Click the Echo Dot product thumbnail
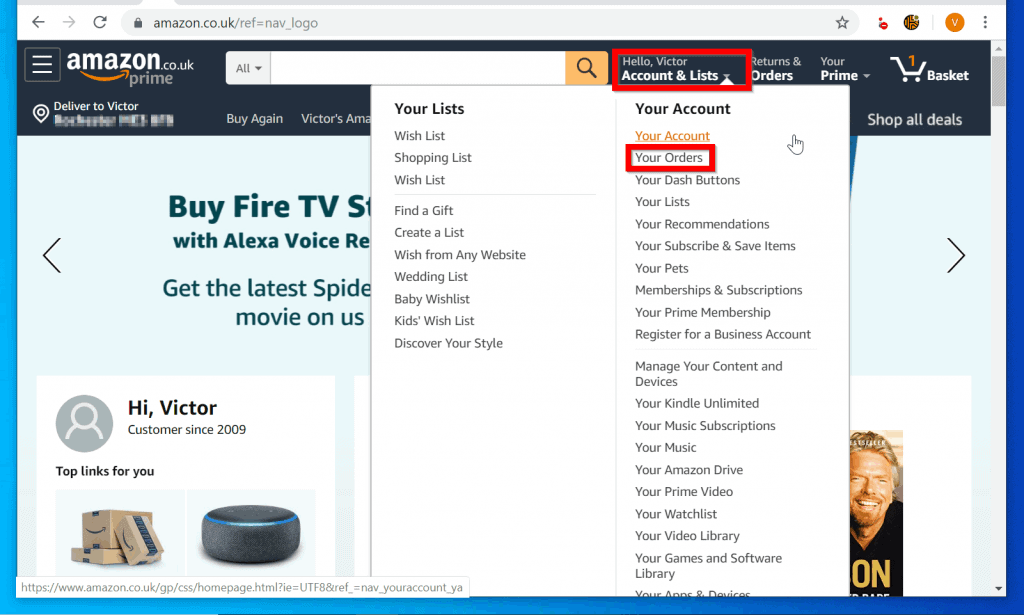1024x615 pixels. point(251,534)
